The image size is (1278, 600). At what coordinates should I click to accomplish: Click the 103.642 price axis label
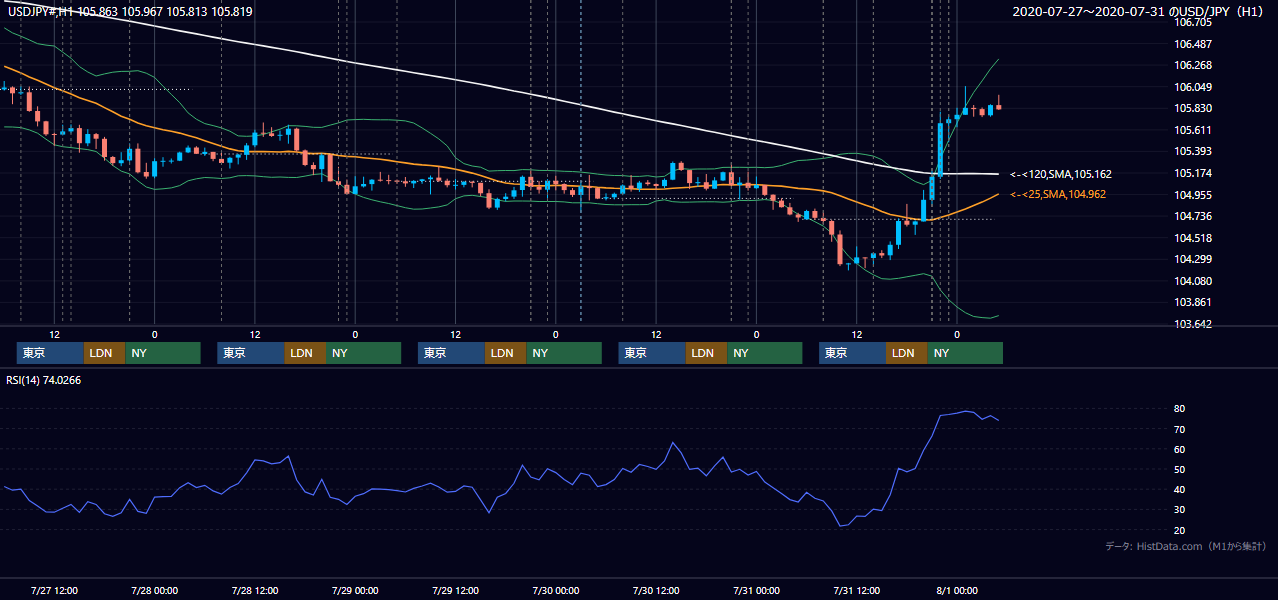(x=1193, y=324)
